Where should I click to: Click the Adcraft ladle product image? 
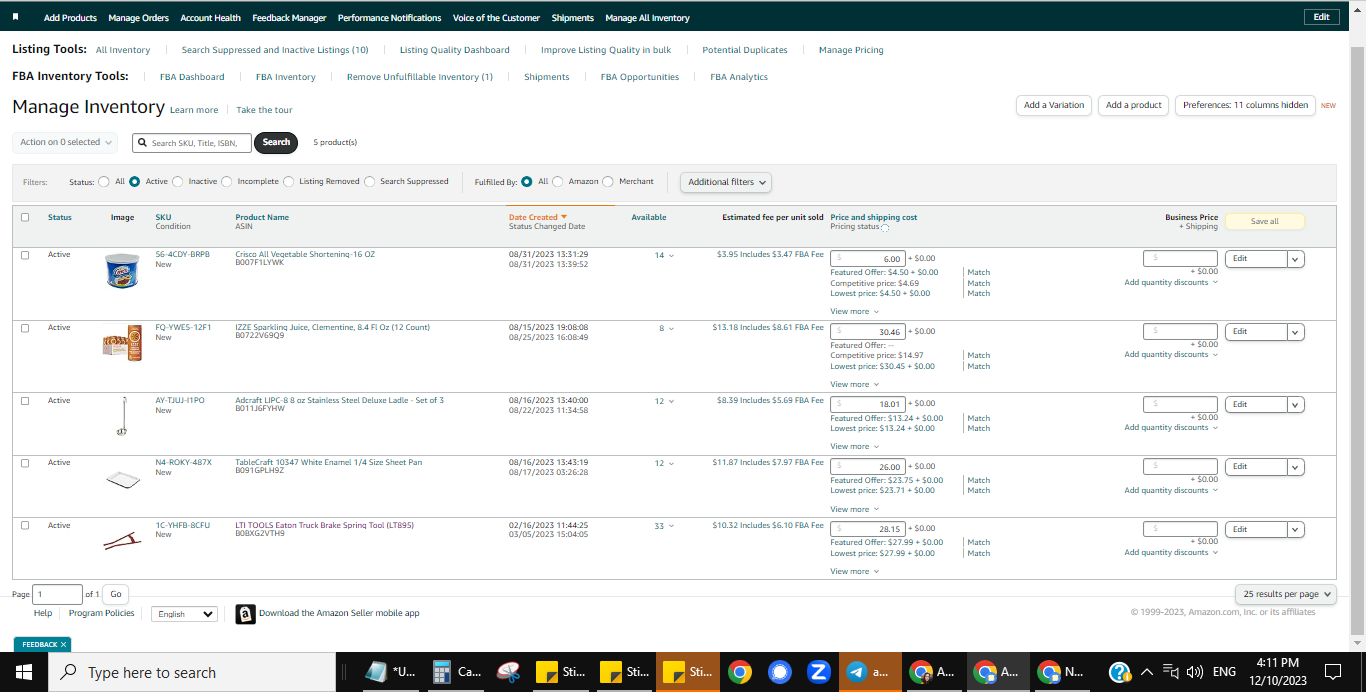[x=120, y=416]
